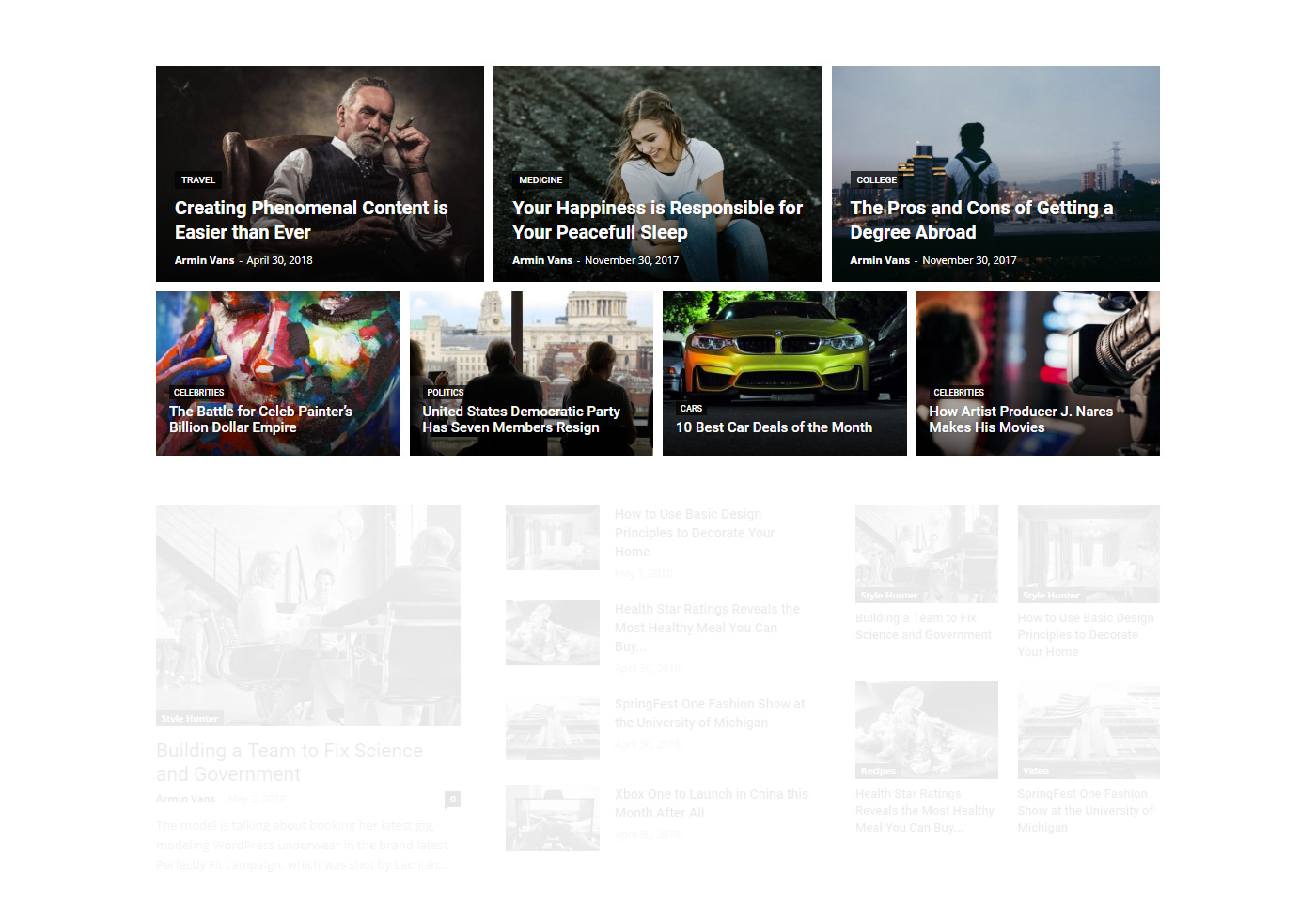Open 'Your Happiness is Responsible' article title
Screen dimensions: 1316x917
[x=656, y=220]
